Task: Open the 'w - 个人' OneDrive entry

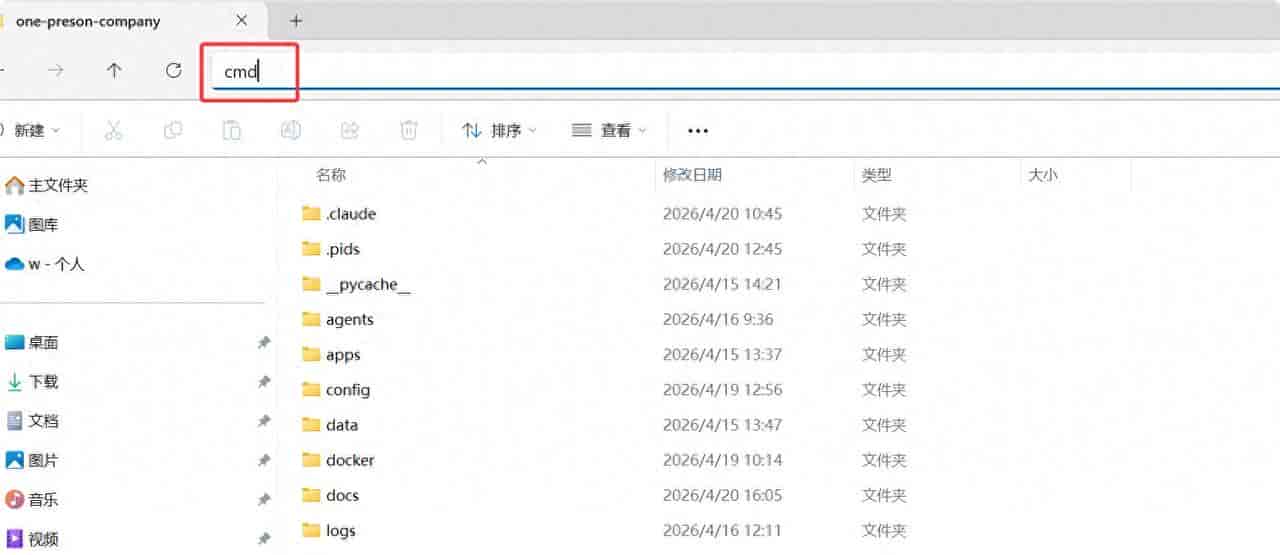Action: pos(45,264)
